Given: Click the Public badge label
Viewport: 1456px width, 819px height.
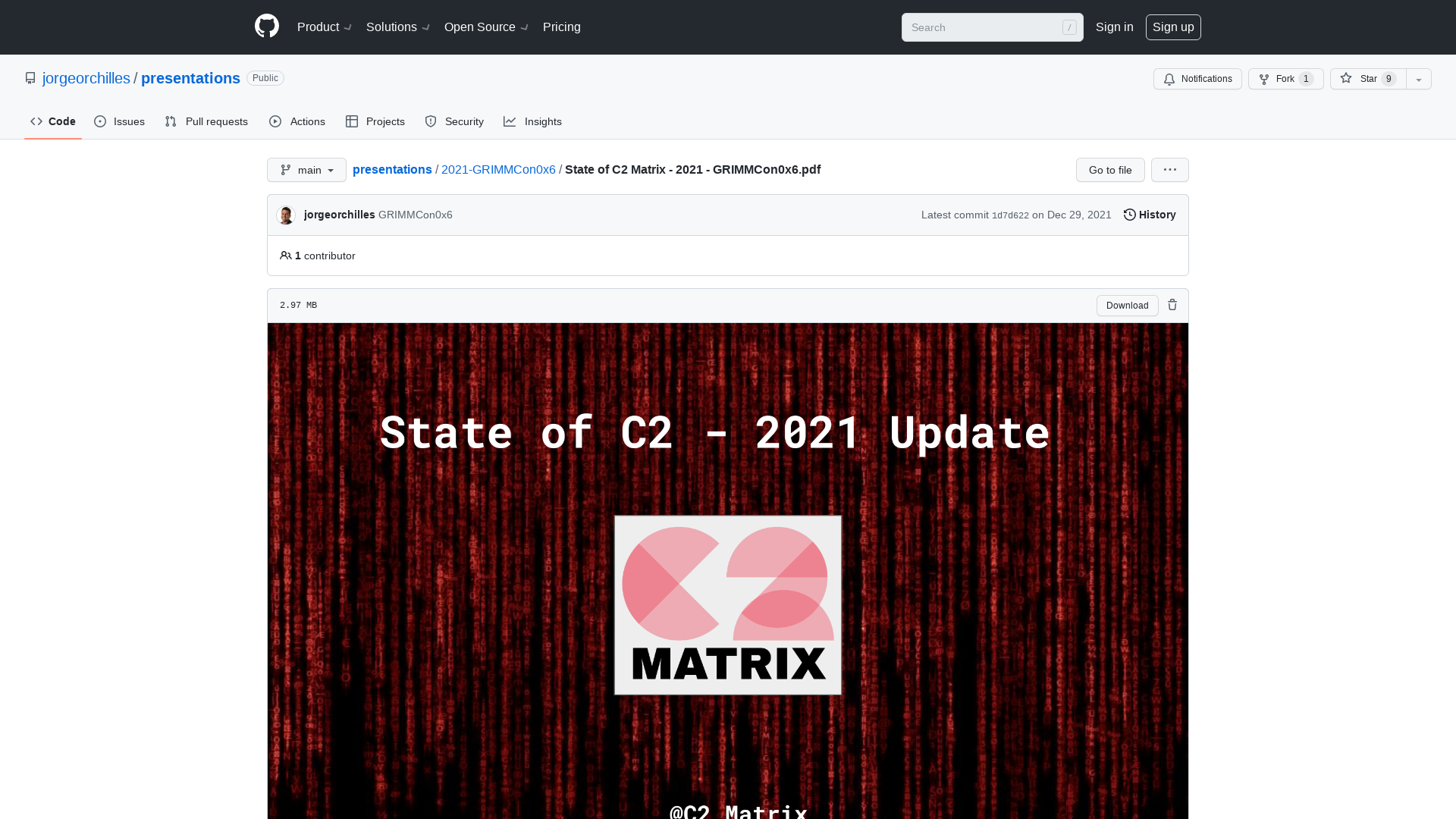Looking at the screenshot, I should pos(265,78).
